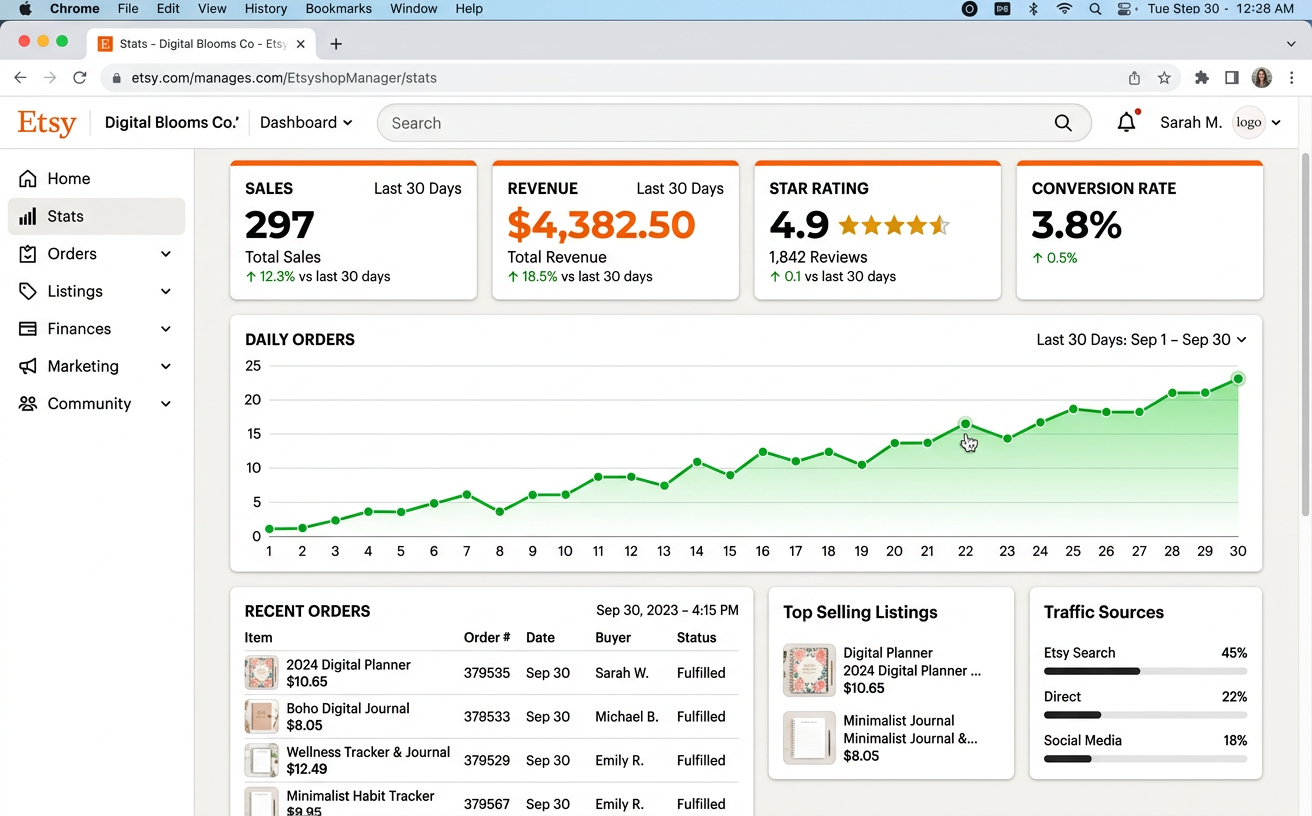This screenshot has height=816, width=1312.
Task: Open Chrome side panel icon
Action: [x=1232, y=78]
